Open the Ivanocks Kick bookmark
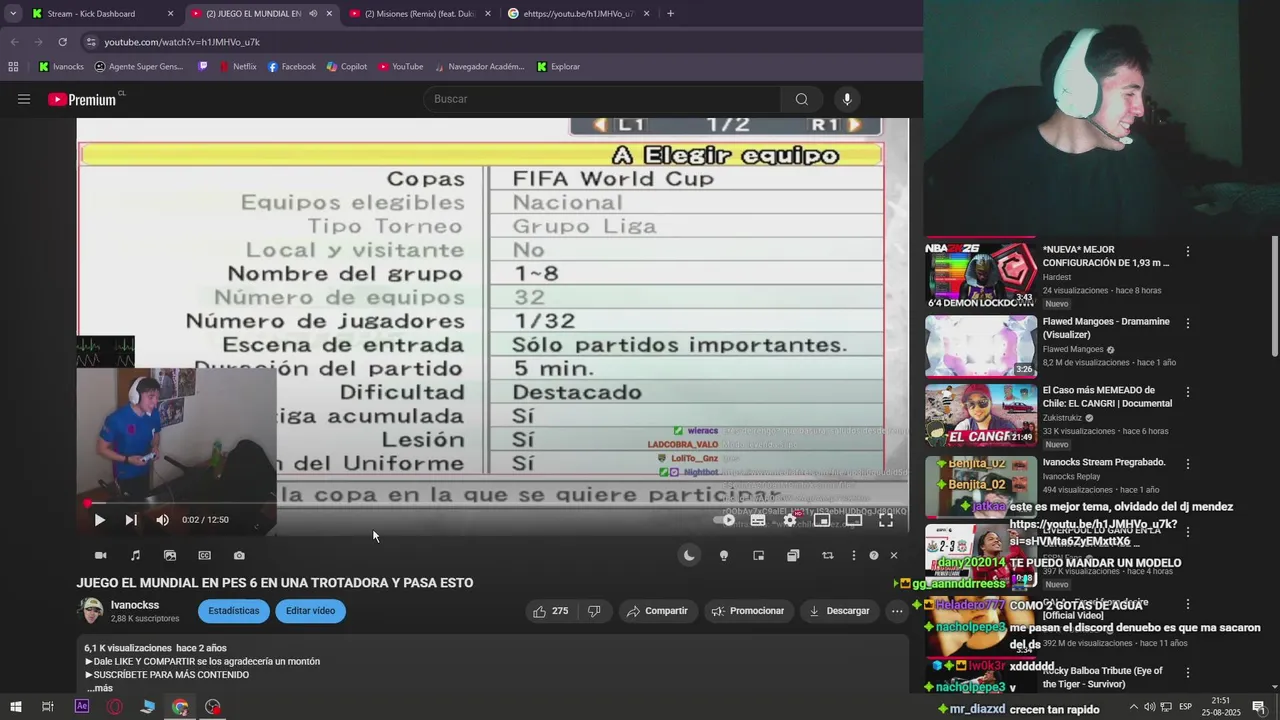This screenshot has height=720, width=1280. tap(61, 67)
